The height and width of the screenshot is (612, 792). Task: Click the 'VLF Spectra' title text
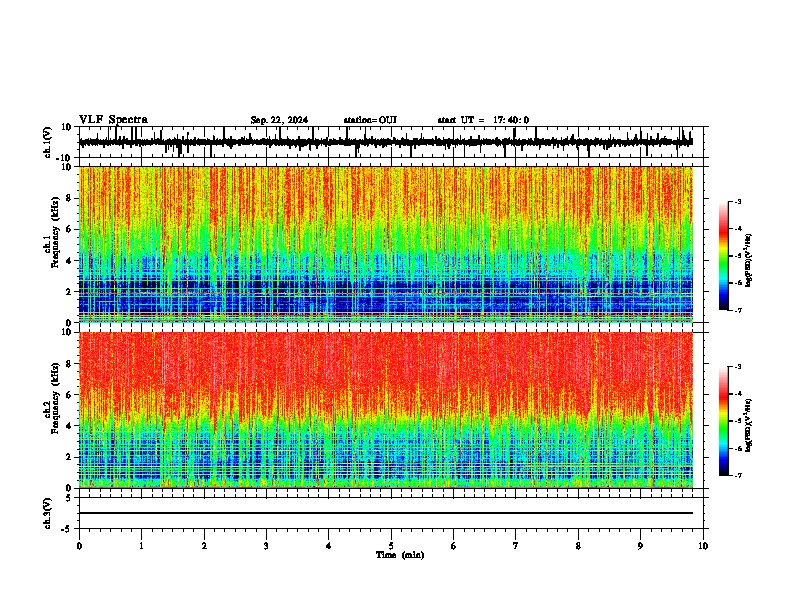[x=113, y=120]
